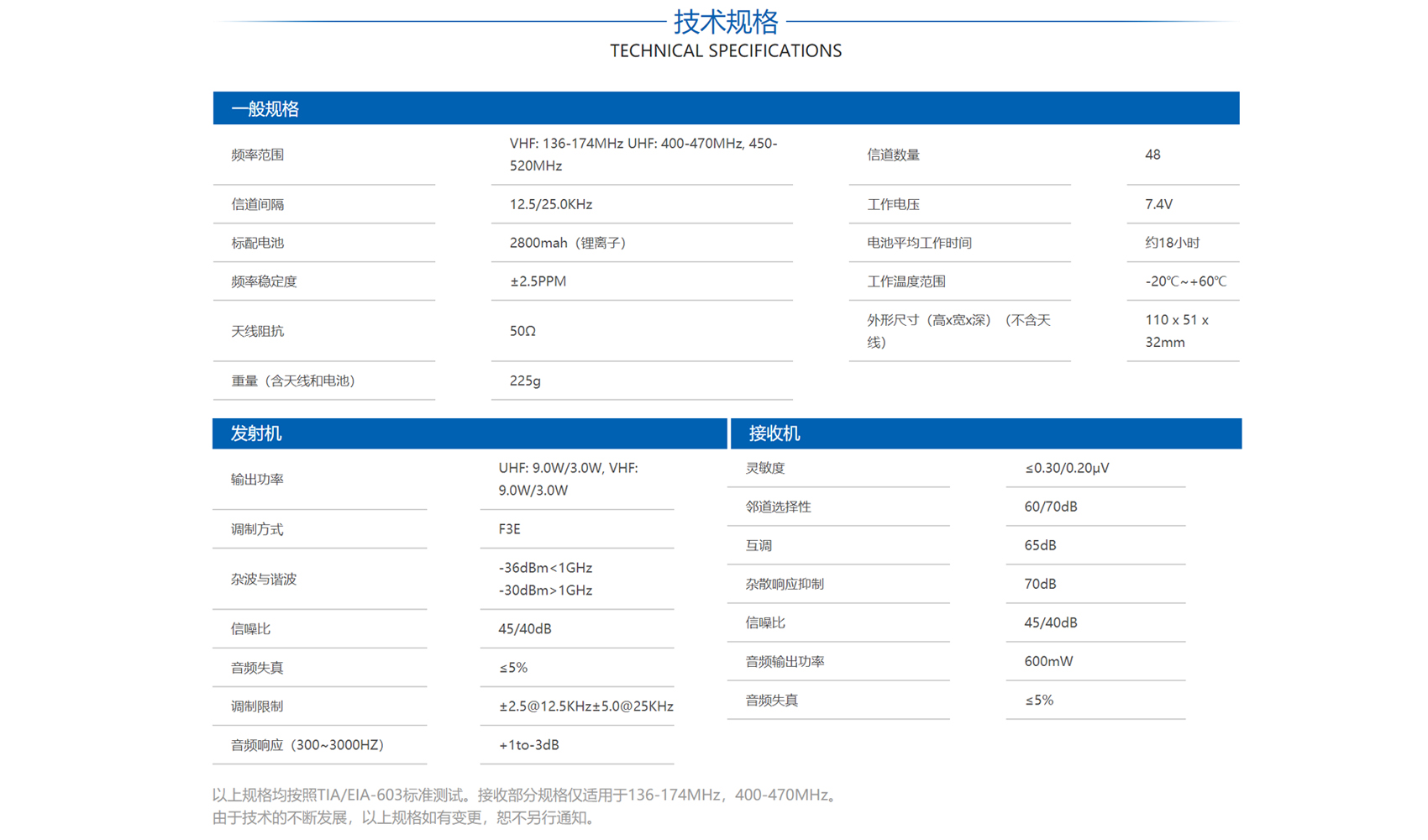Click the 邻道选择性 label

point(779,507)
